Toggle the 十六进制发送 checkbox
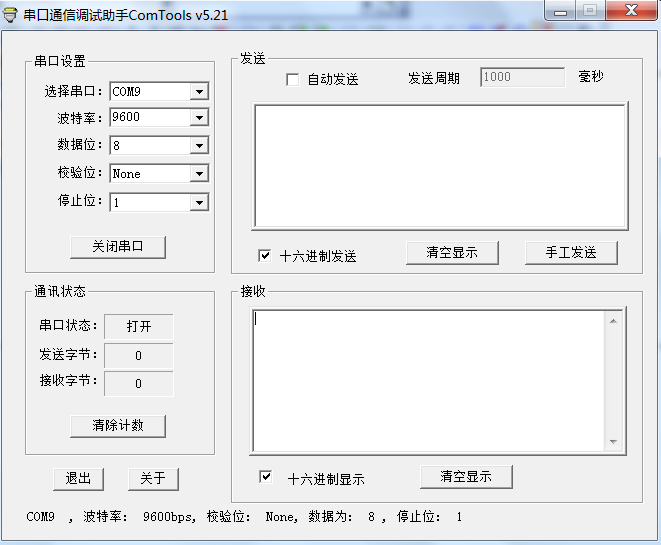Screen dimensions: 661x545 [265, 255]
